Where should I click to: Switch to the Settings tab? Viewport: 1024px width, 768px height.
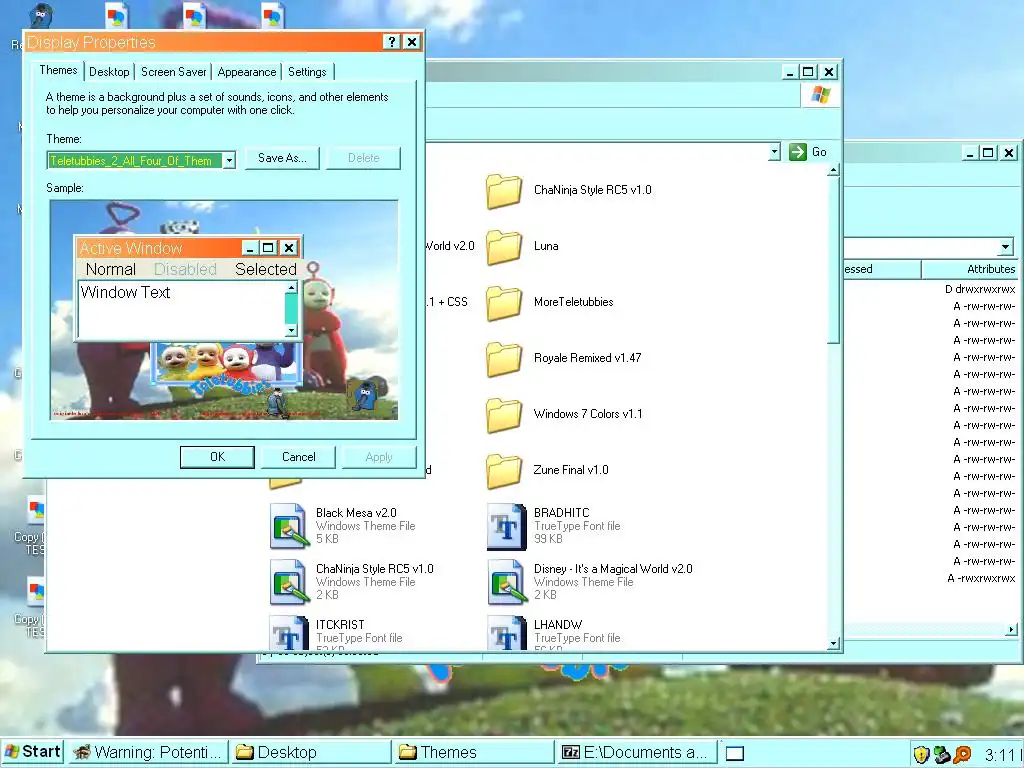click(308, 72)
